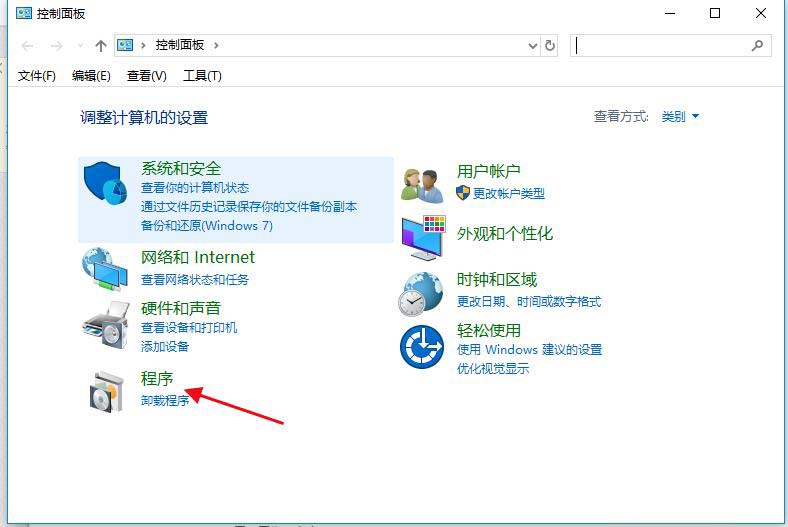Click the 卸载程序 link
The width and height of the screenshot is (788, 527).
click(x=165, y=400)
